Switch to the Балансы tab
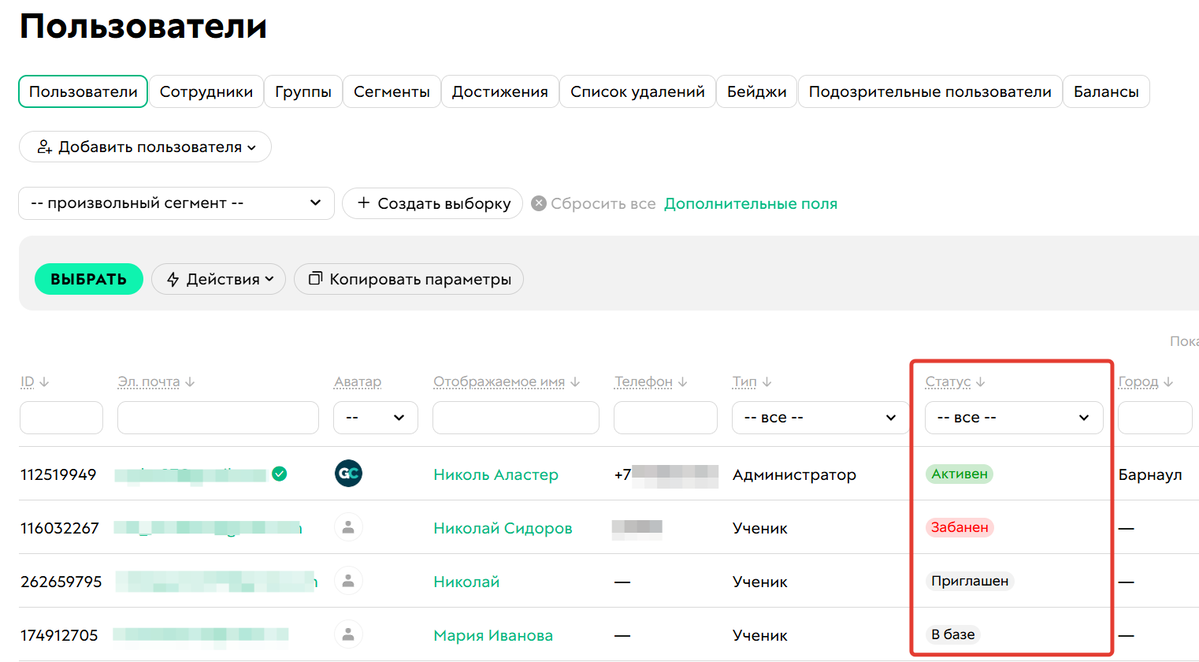Viewport: 1199px width, 662px height. pos(1106,90)
